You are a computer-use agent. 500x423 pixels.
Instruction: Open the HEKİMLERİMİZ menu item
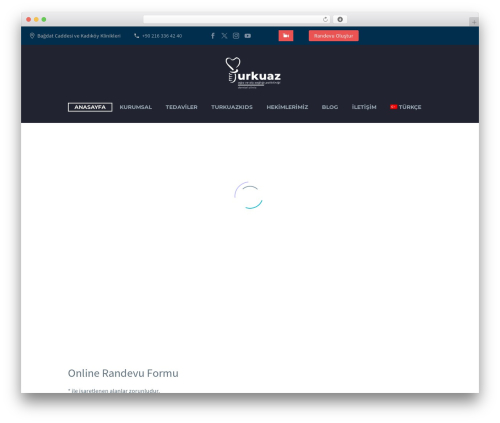coord(287,107)
